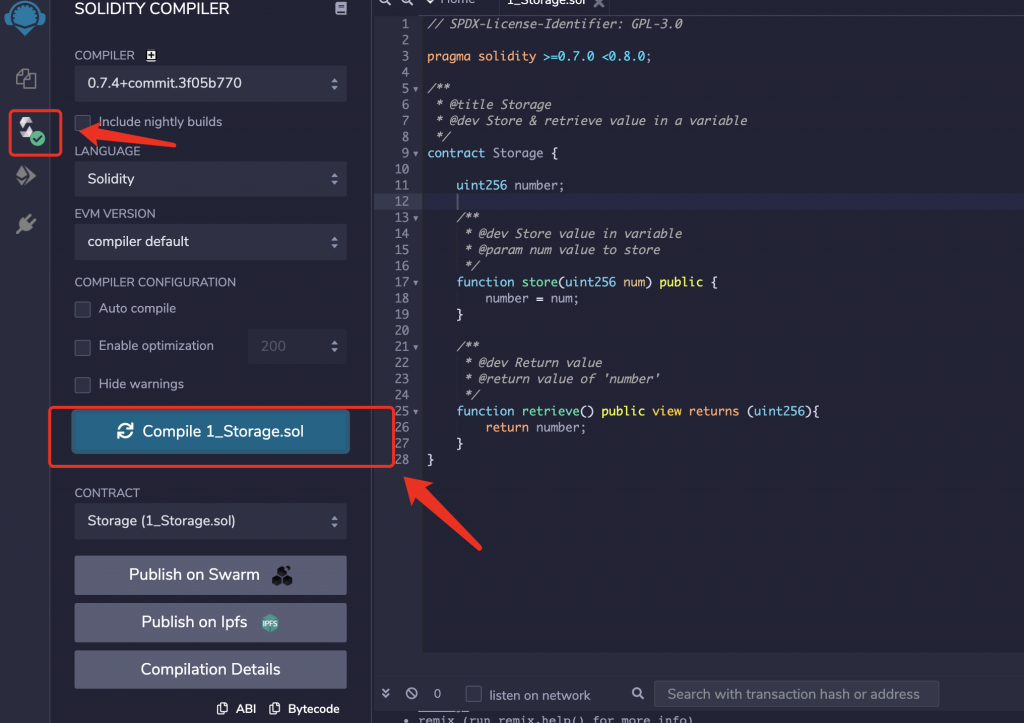
Task: Click 'contract Storage {' line
Action: coord(492,153)
